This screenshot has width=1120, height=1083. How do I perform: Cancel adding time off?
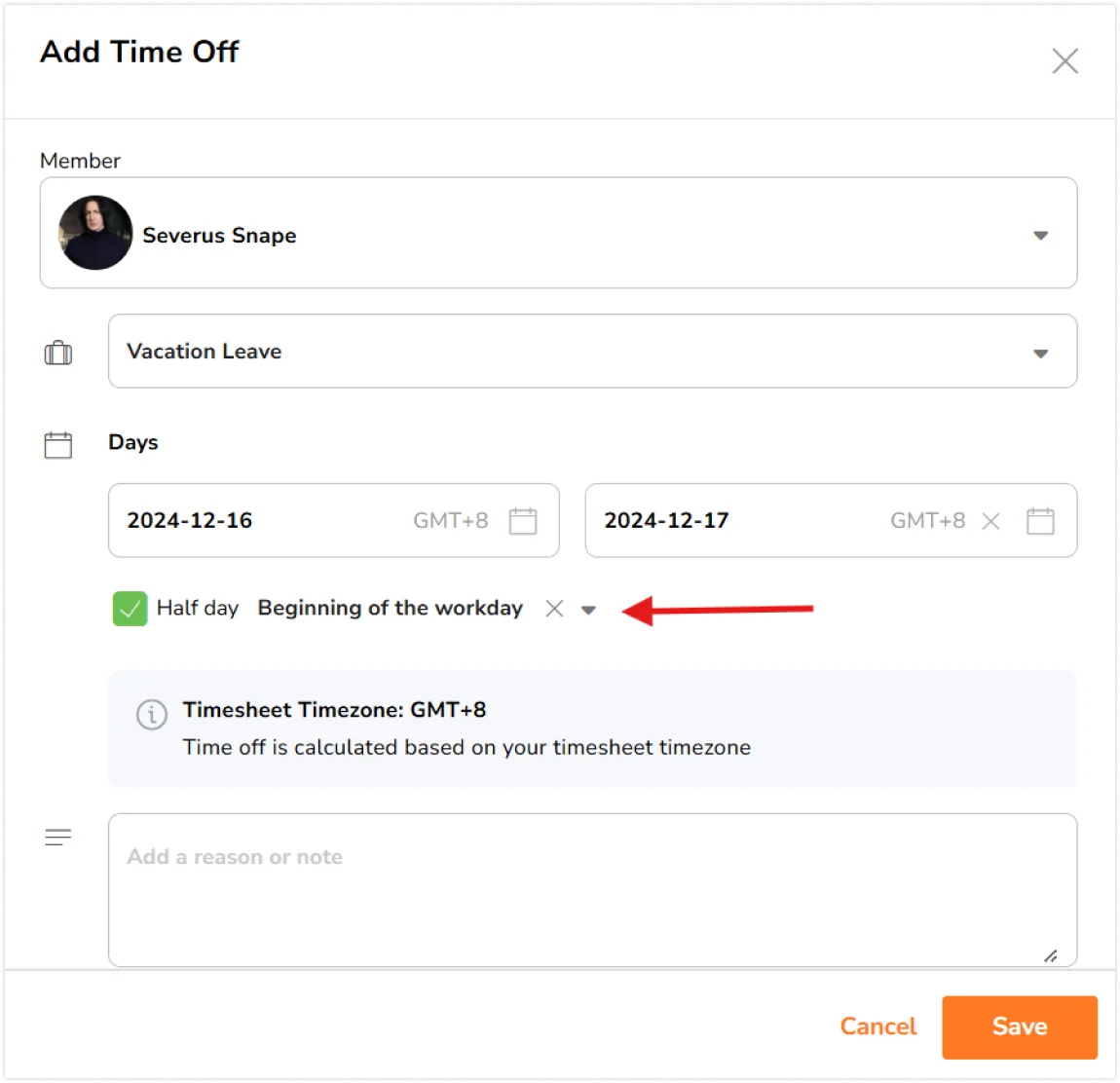(877, 1027)
